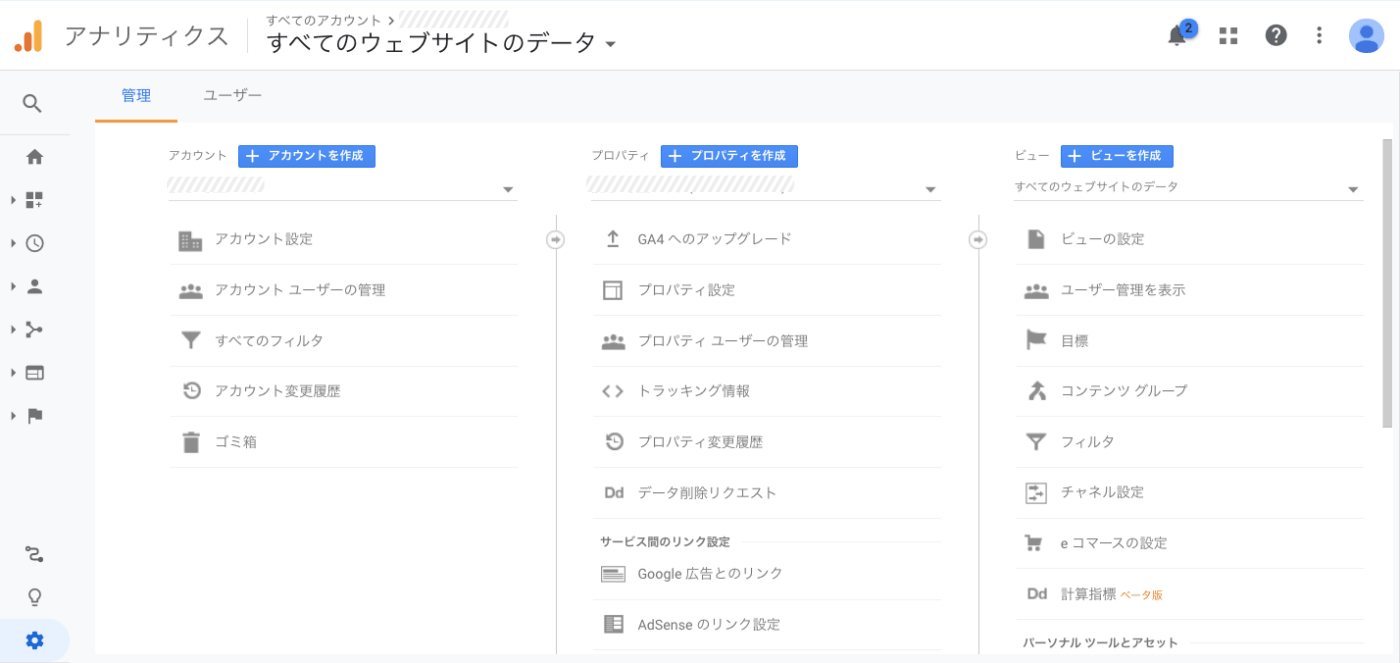The width and height of the screenshot is (1400, 663).
Task: Expand Customization section arrow in sidebar
Action: click(13, 200)
